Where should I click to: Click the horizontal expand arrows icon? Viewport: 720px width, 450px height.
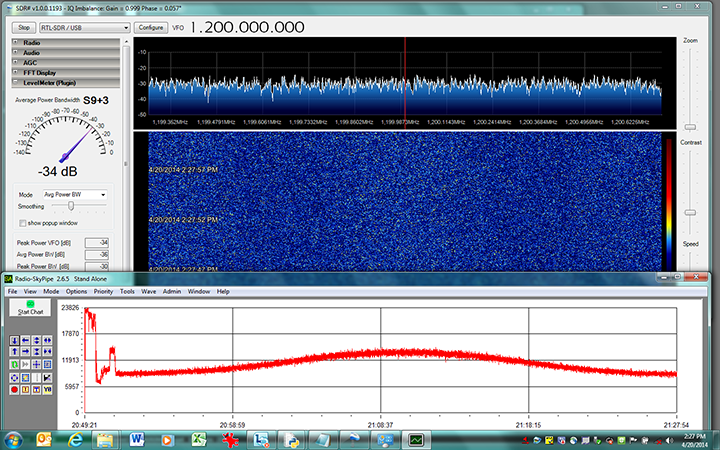(47, 340)
